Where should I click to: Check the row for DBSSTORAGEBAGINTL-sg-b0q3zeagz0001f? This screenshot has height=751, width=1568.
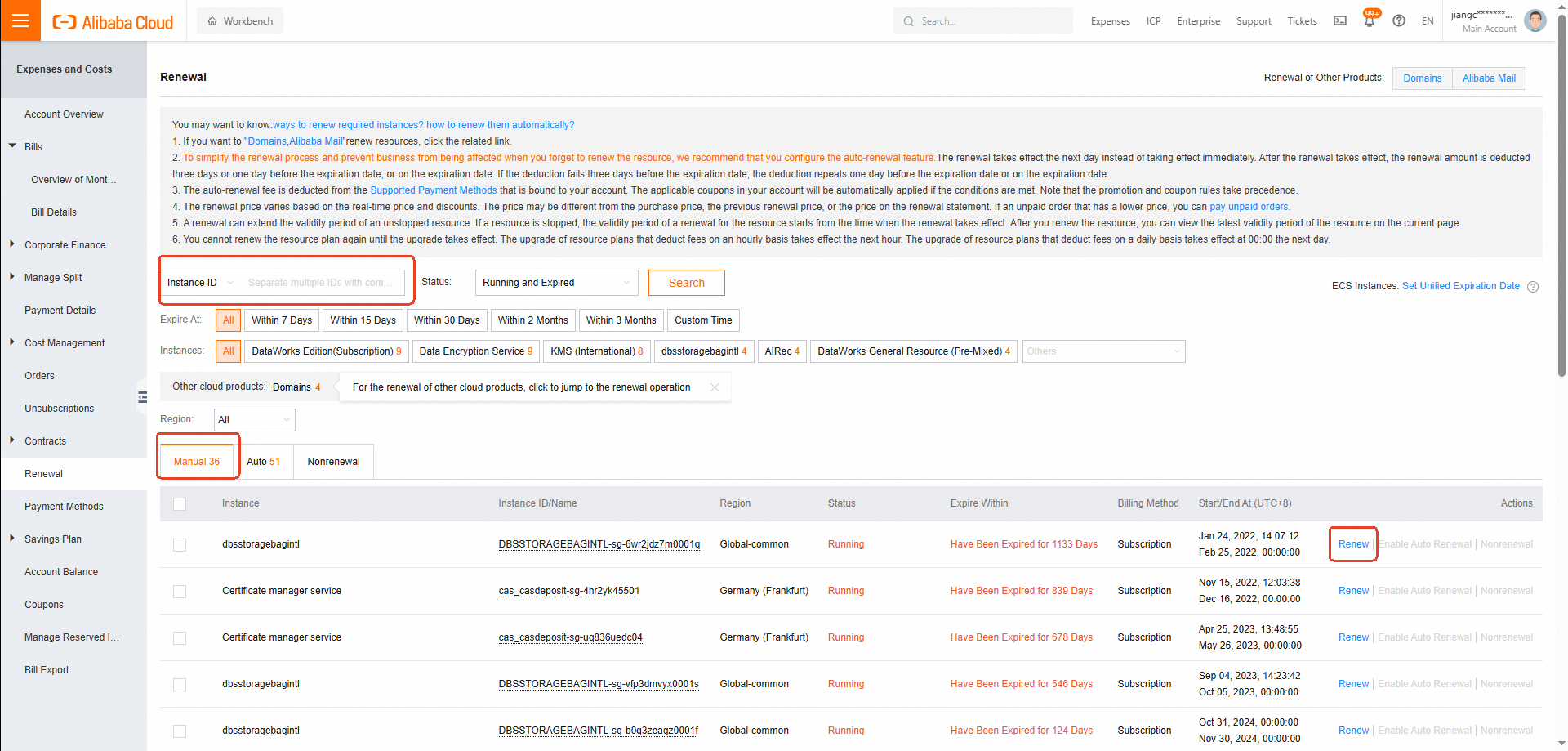click(180, 731)
